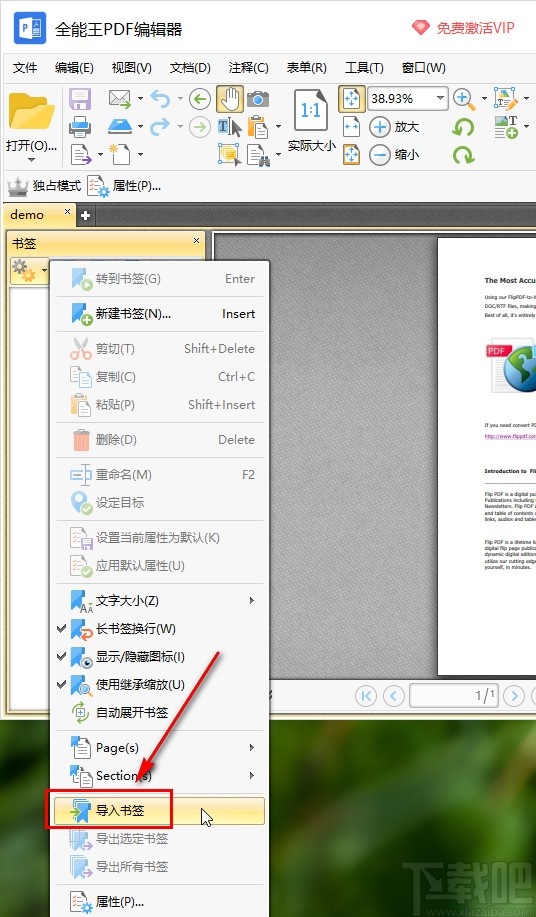Redo action with the forward curved arrow
This screenshot has height=917, width=536.
[x=160, y=126]
